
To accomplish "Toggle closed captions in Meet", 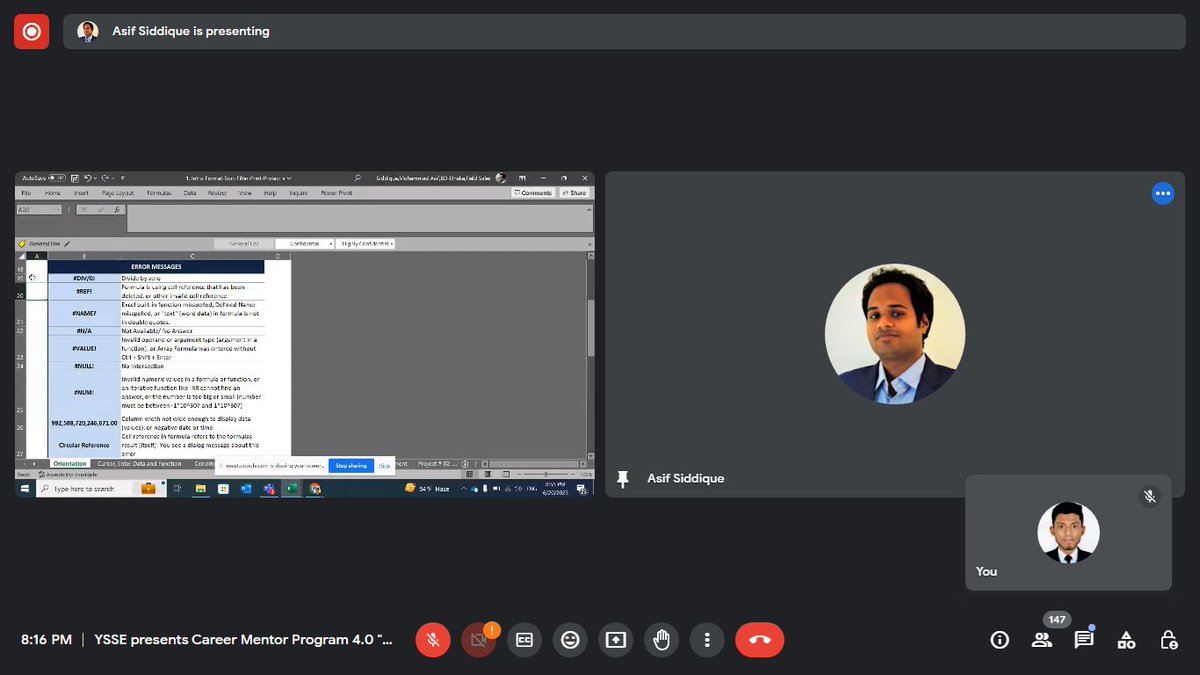I will pyautogui.click(x=524, y=640).
